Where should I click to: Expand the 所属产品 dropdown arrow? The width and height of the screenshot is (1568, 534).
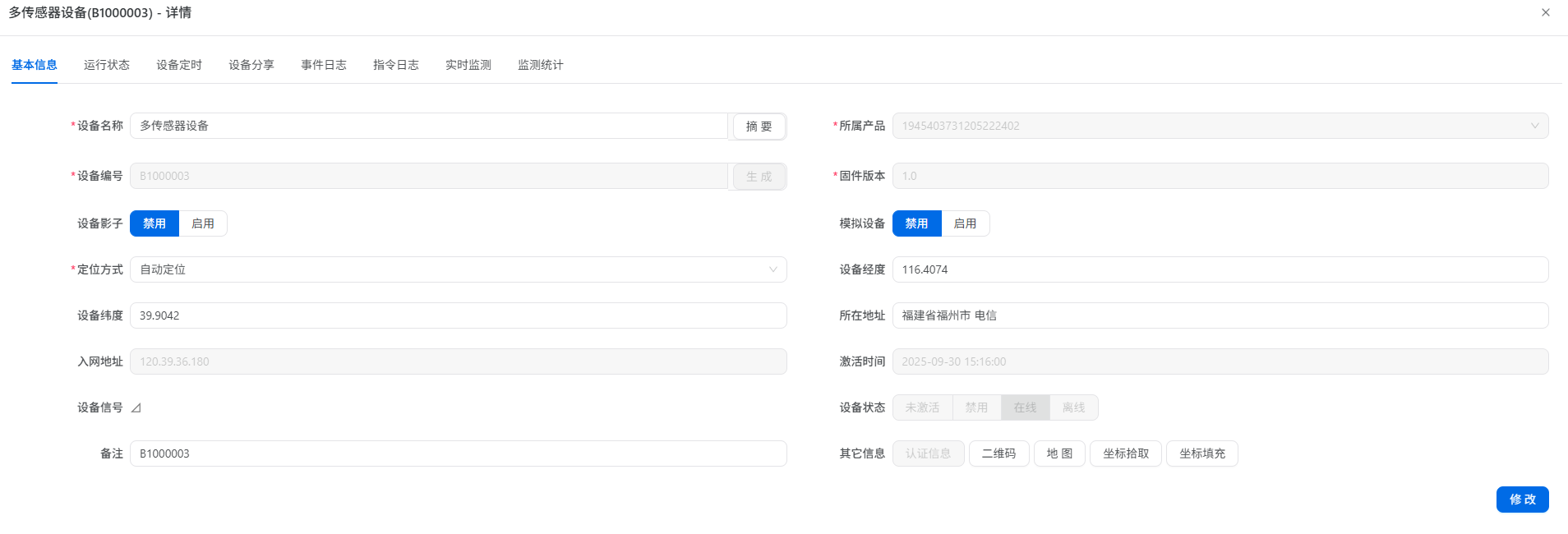(1534, 126)
